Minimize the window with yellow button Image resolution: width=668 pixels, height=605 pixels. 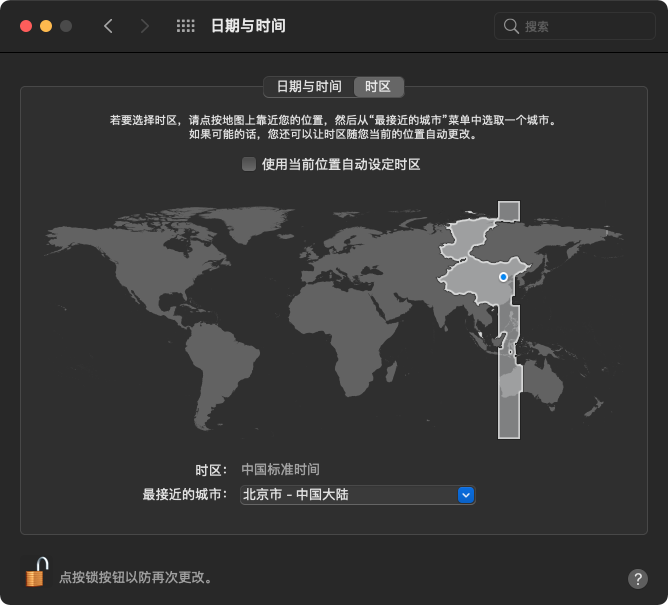tap(45, 26)
